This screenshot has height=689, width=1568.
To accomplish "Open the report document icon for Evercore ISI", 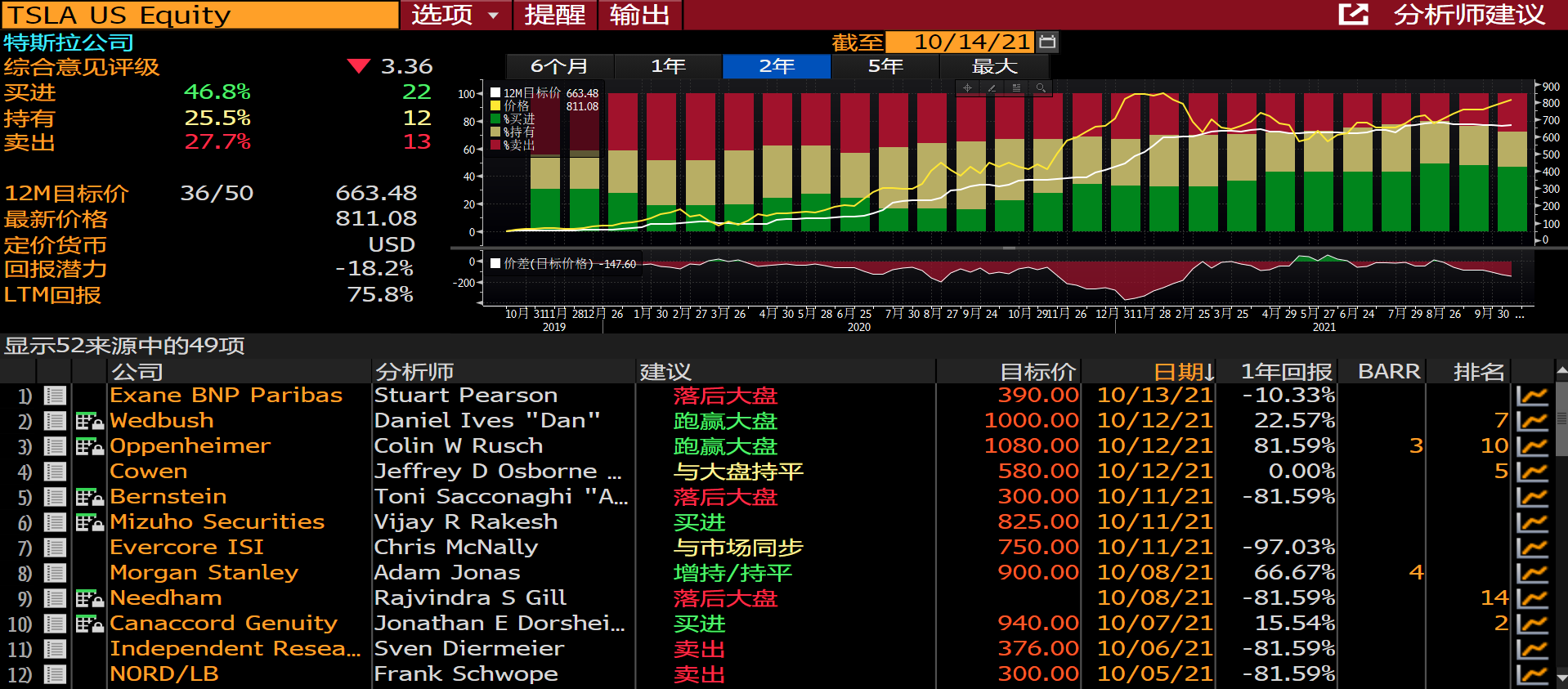I will pos(55,548).
